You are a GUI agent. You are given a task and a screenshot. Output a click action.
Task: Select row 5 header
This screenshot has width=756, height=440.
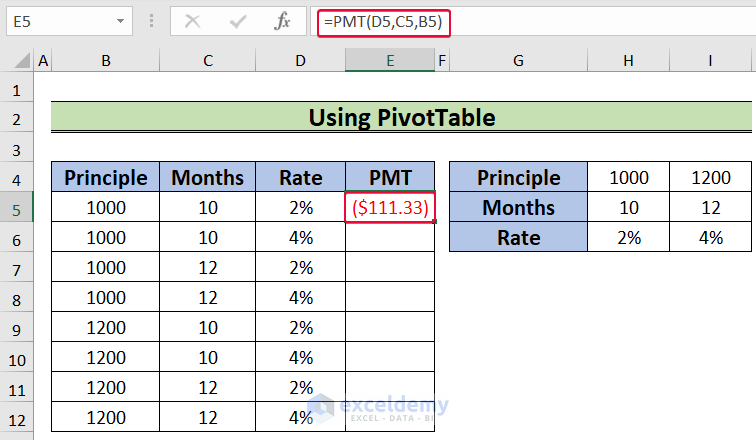click(x=17, y=208)
